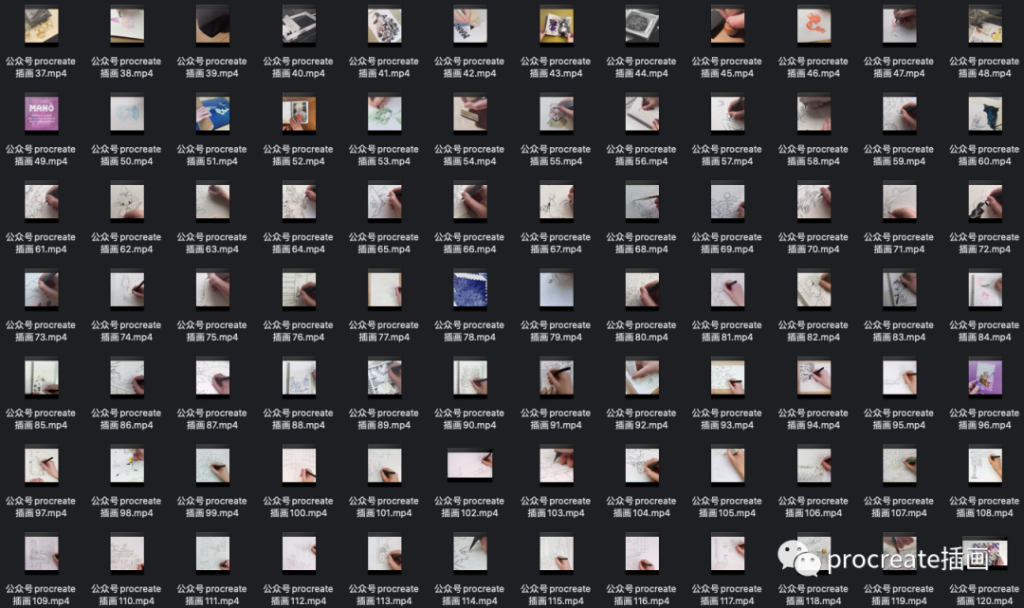Image resolution: width=1024 pixels, height=608 pixels.
Task: Click the black thumbnail of 插画 39.mp4
Action: point(212,25)
